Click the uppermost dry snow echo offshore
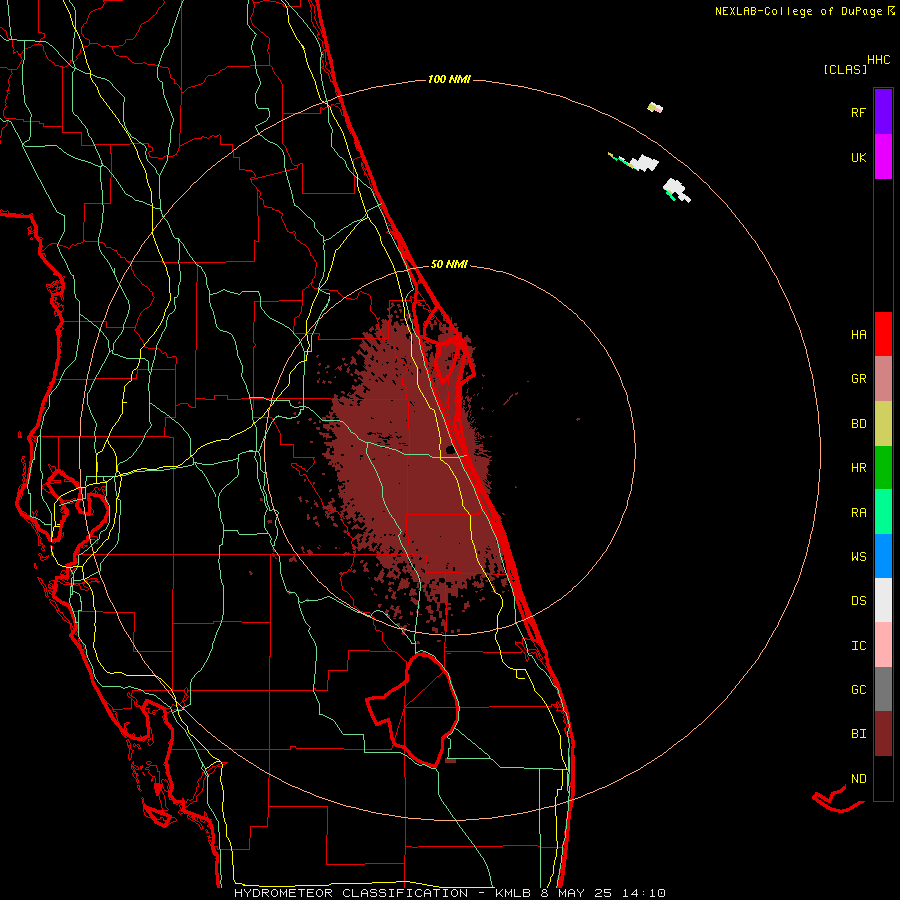This screenshot has width=900, height=900. coord(655,107)
